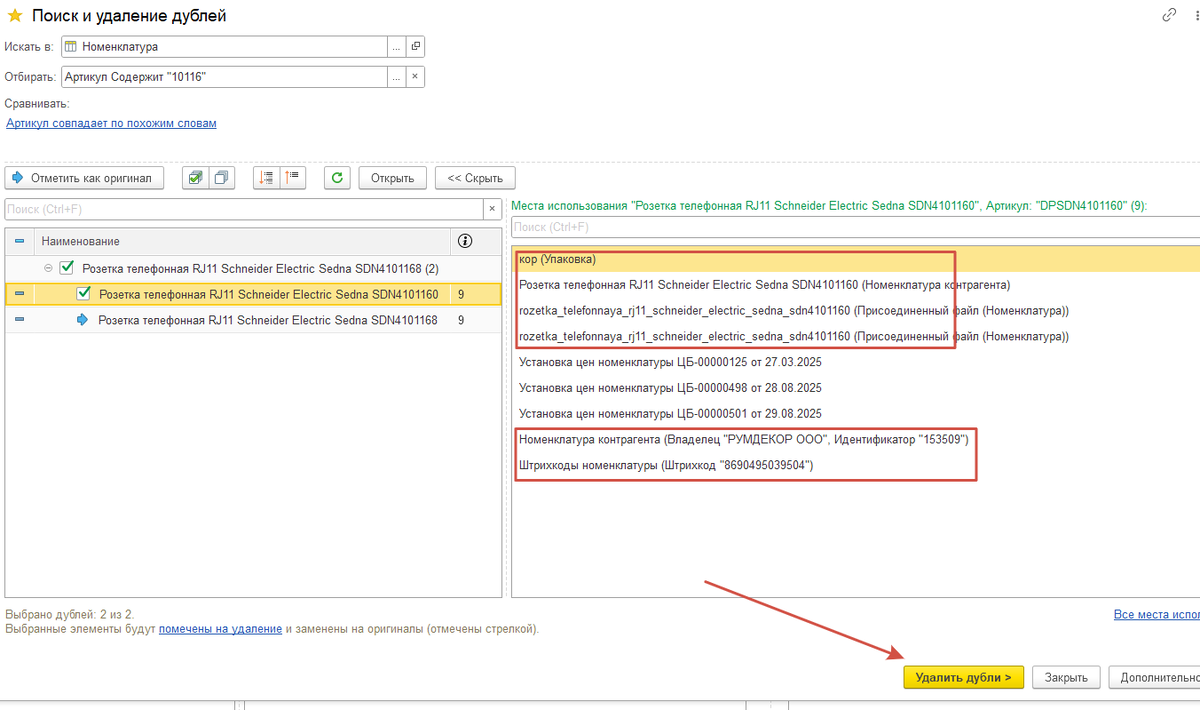Select Установка цен ЦБ-00000501 от 29.08.2025

pos(855,414)
